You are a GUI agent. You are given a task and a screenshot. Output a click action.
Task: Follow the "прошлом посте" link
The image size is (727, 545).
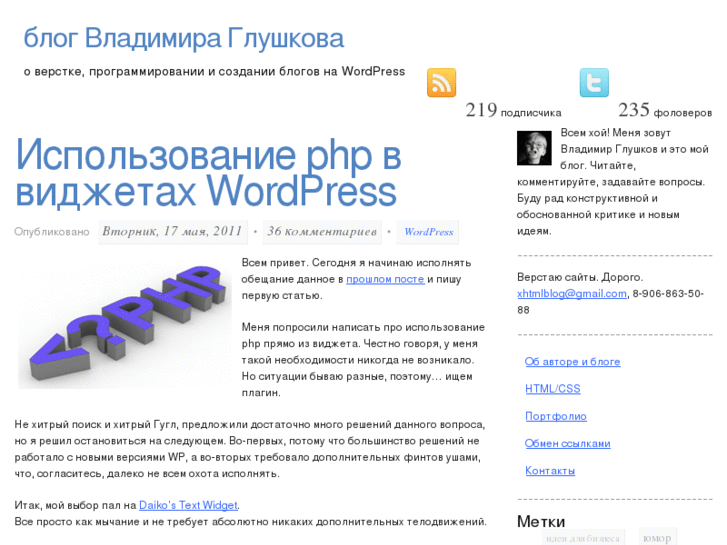385,279
